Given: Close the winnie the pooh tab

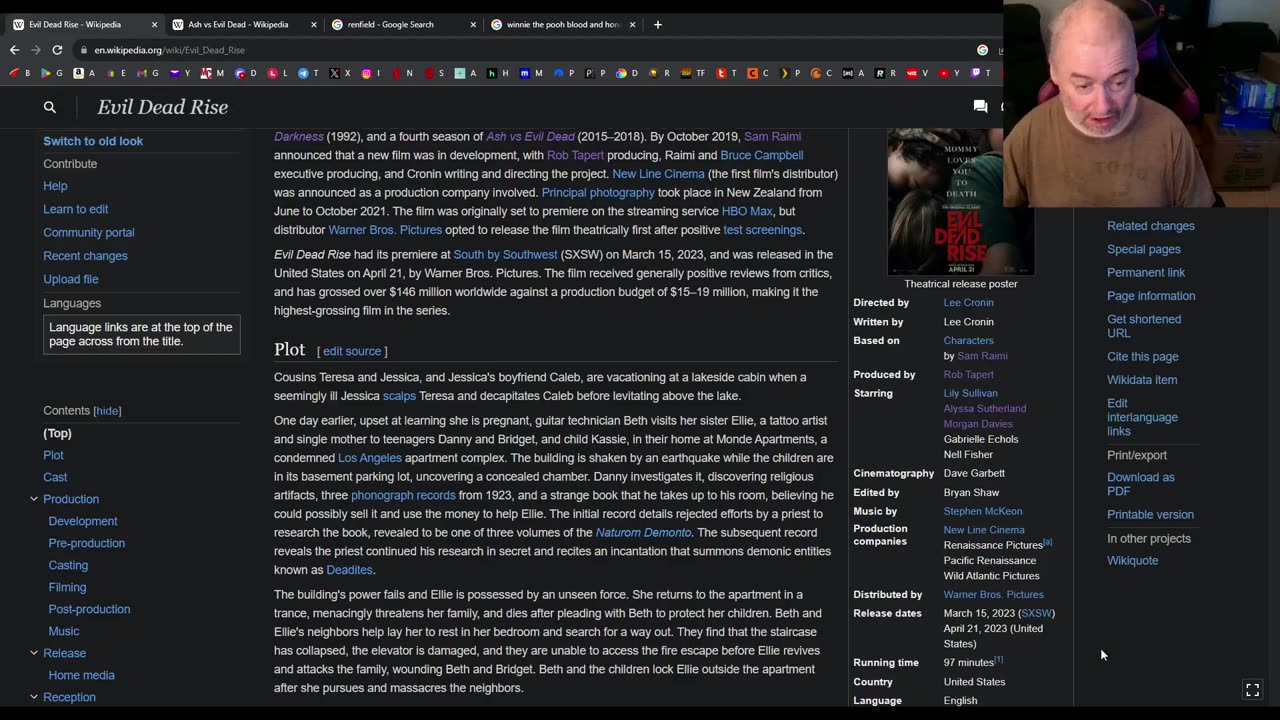Looking at the screenshot, I should (632, 24).
